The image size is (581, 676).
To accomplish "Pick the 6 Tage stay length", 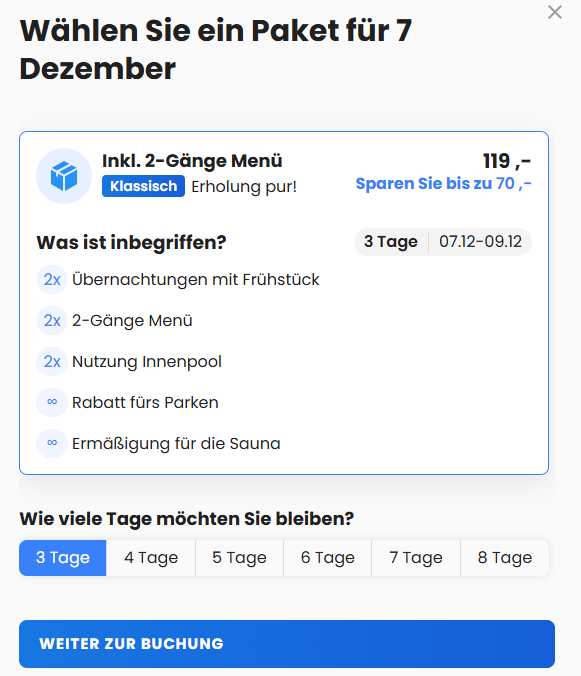I will (328, 558).
